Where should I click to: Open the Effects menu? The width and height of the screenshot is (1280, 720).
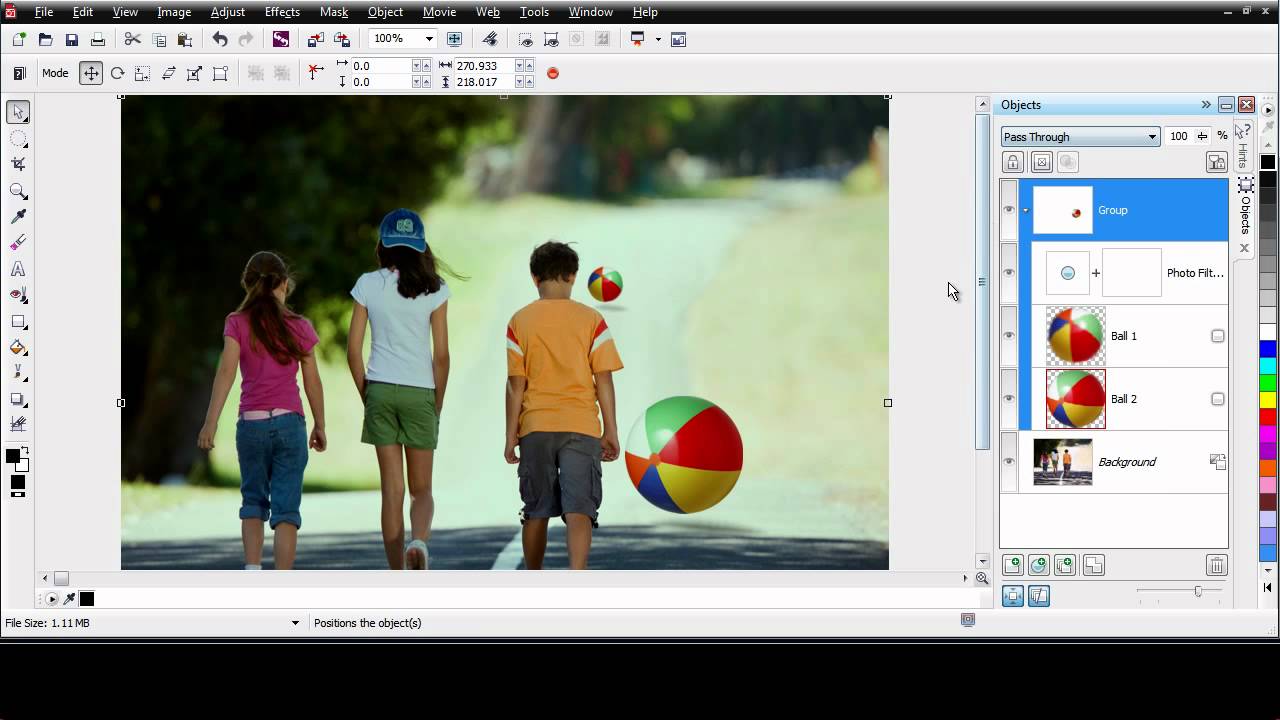[282, 12]
